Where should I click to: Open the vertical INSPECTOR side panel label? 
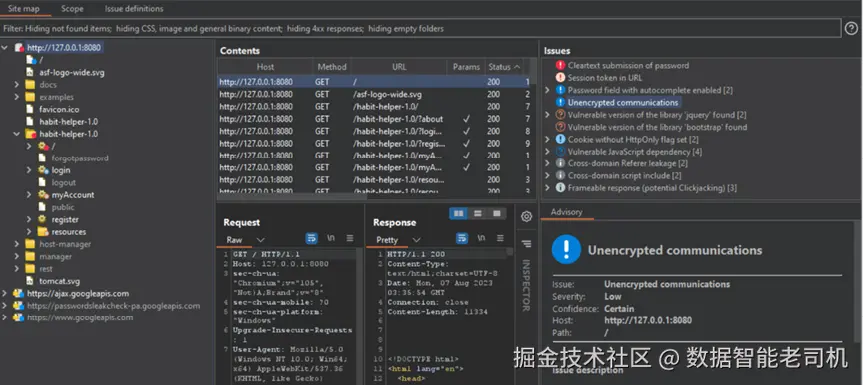pyautogui.click(x=526, y=285)
